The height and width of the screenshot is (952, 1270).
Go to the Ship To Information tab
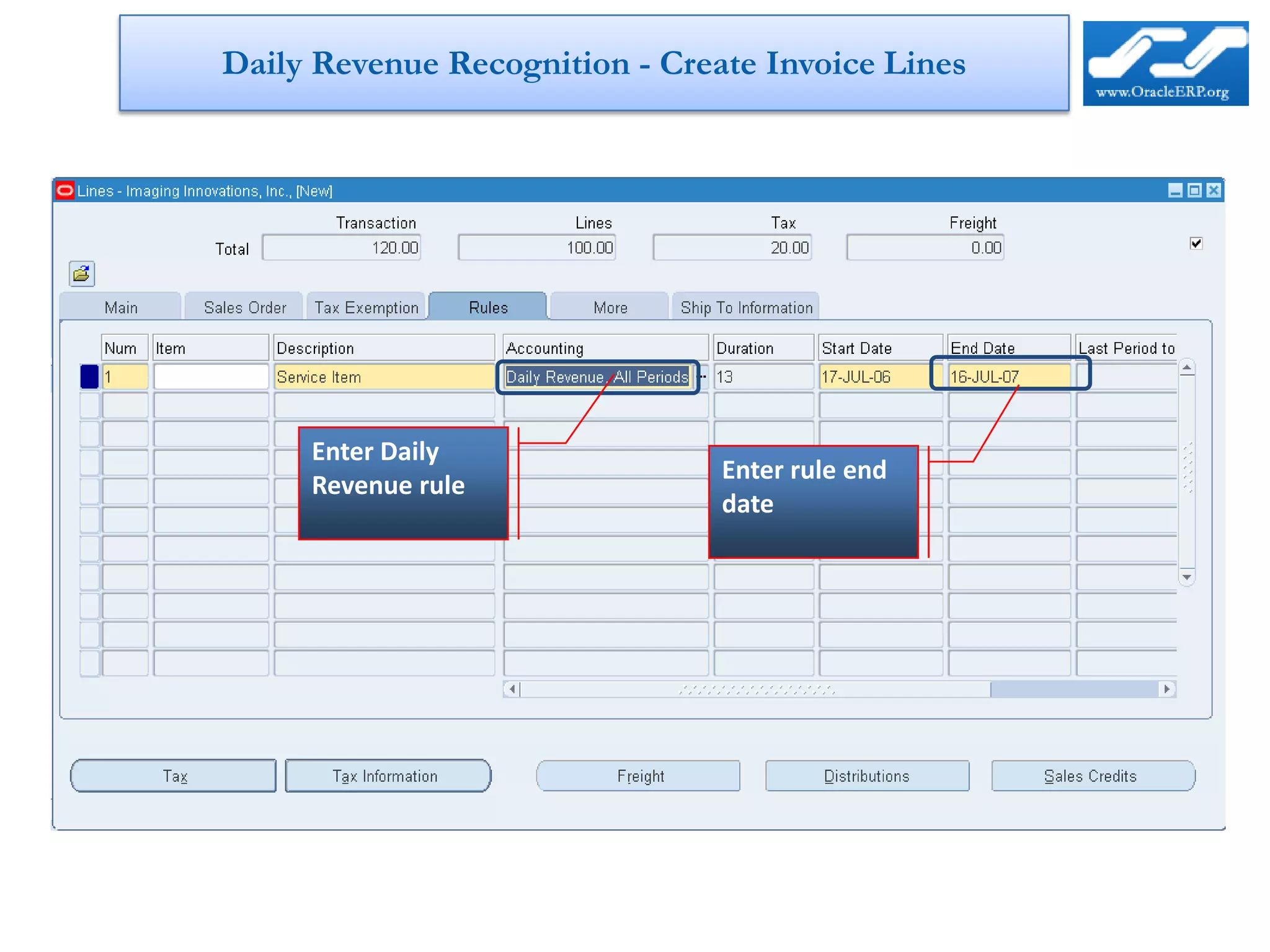coord(747,307)
